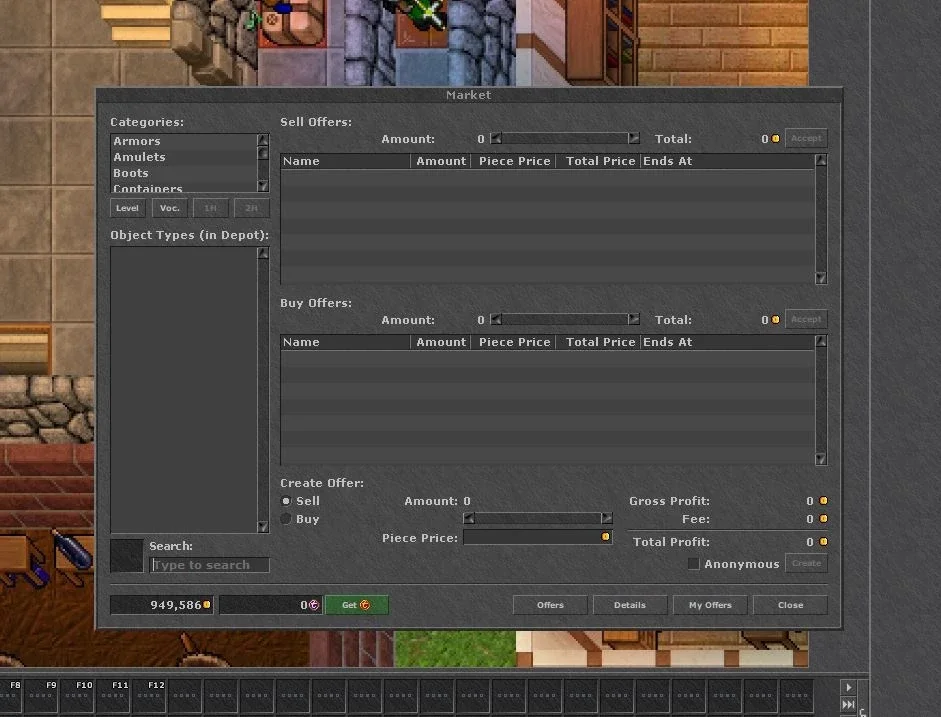Toggle the Voc. filter button

point(169,208)
